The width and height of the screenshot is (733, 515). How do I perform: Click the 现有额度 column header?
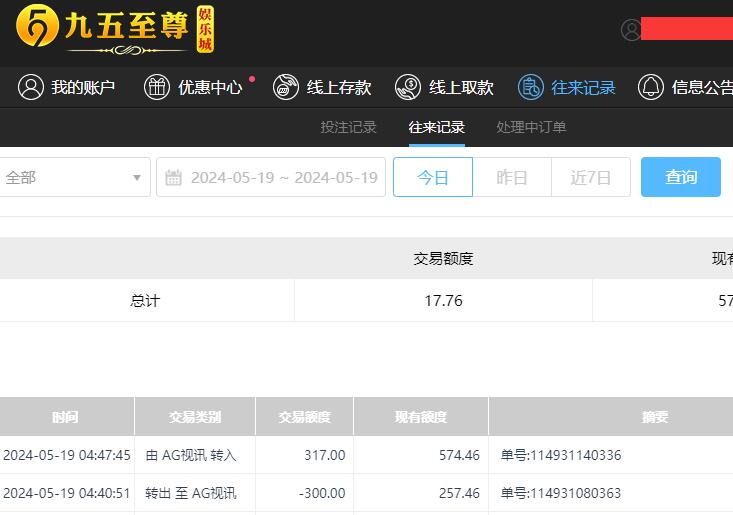(421, 416)
